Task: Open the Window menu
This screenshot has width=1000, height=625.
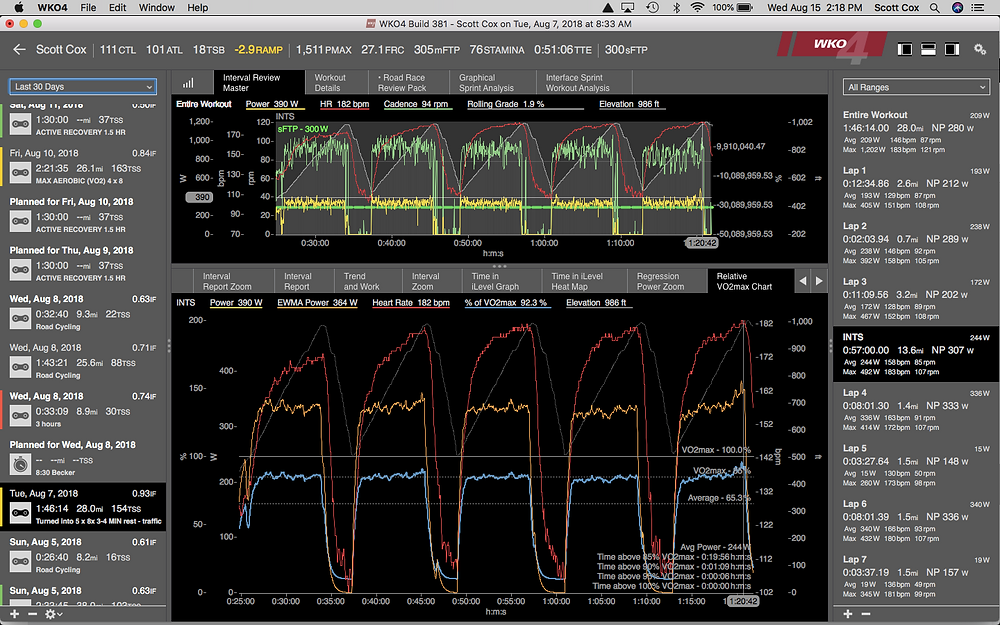Action: 156,8
